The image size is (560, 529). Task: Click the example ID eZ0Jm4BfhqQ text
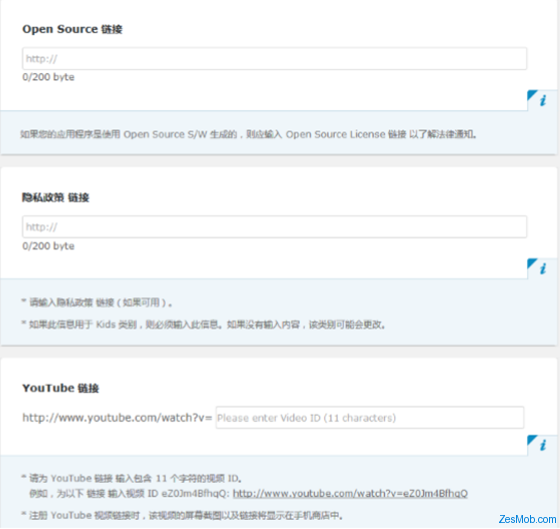tap(195, 494)
